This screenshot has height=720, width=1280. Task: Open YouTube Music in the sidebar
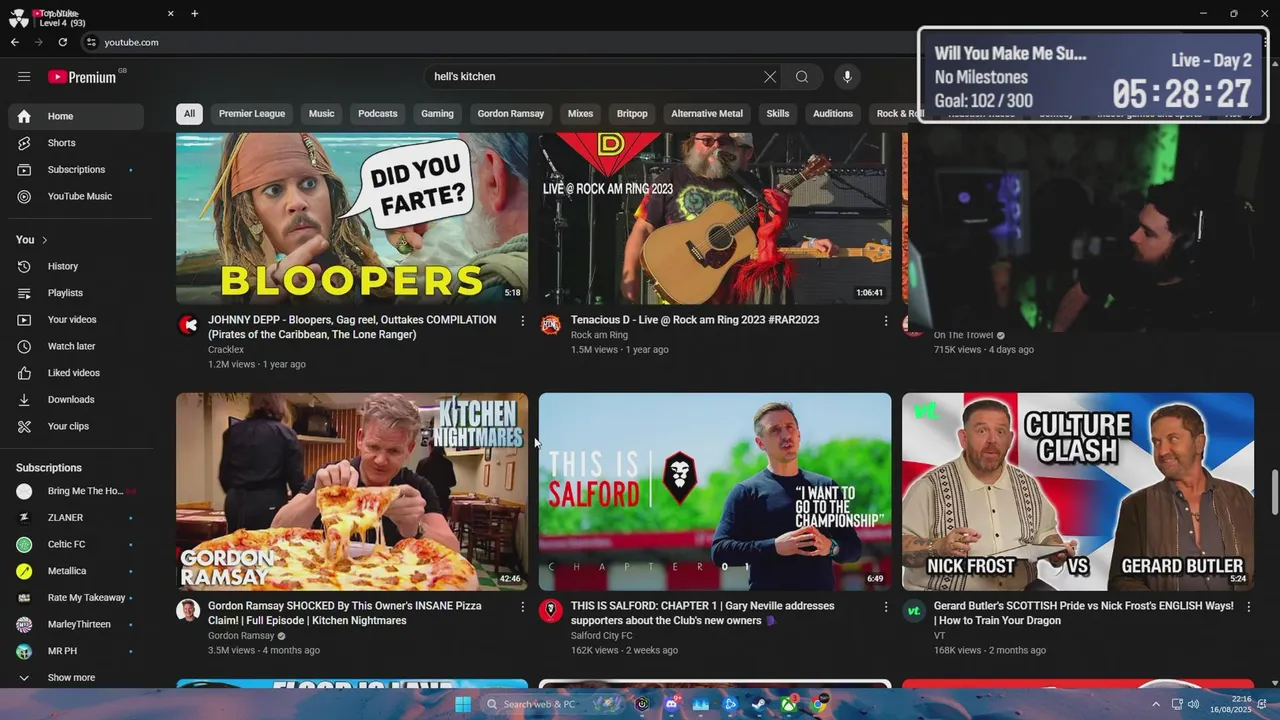tap(76, 196)
